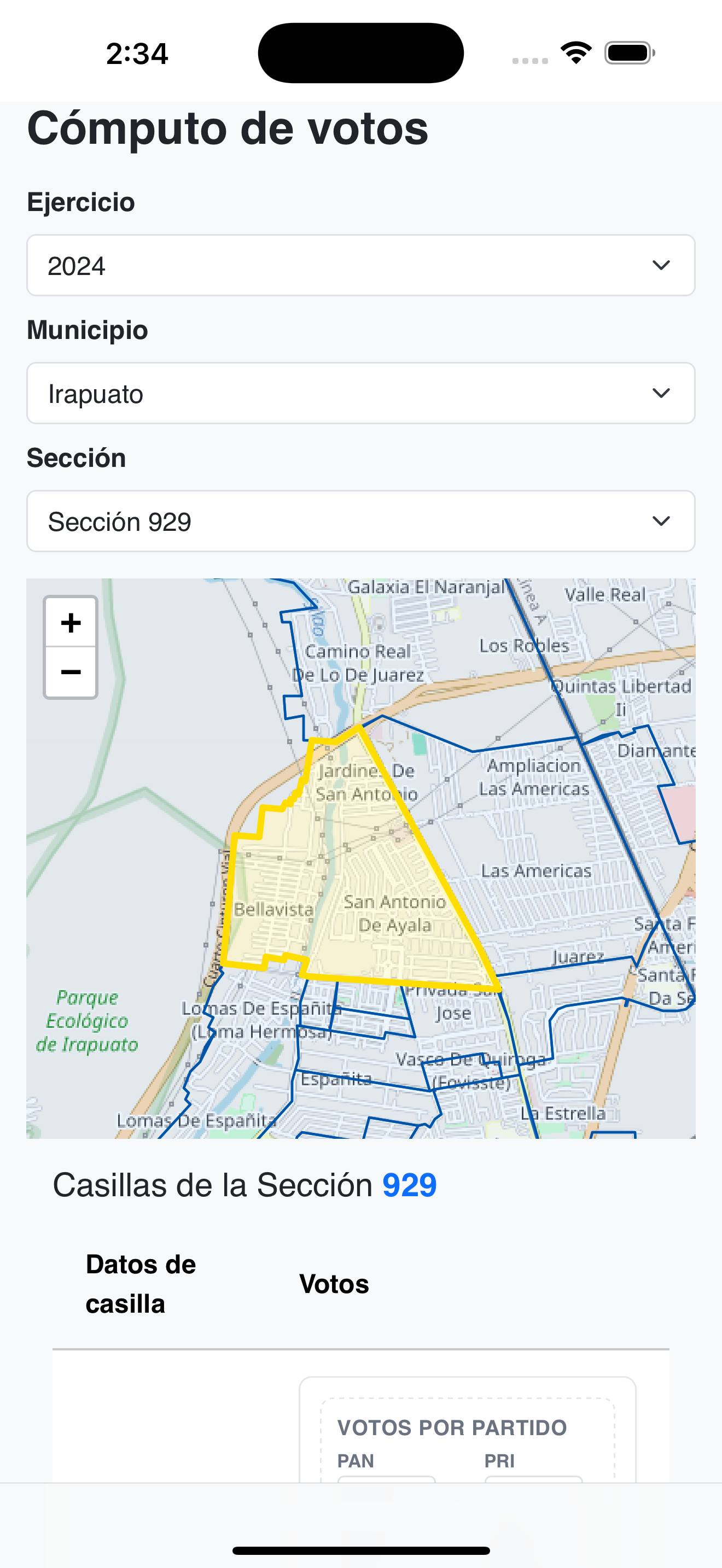Click the Bellavista neighborhood on the map
This screenshot has height=1568, width=722.
tap(274, 910)
